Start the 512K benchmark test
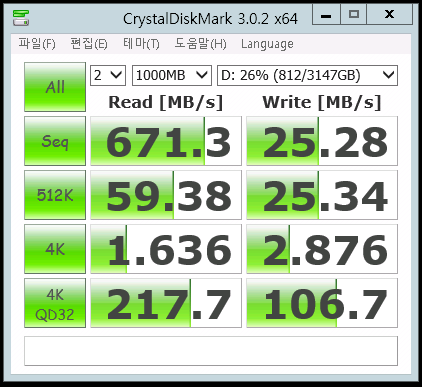 tap(55, 195)
